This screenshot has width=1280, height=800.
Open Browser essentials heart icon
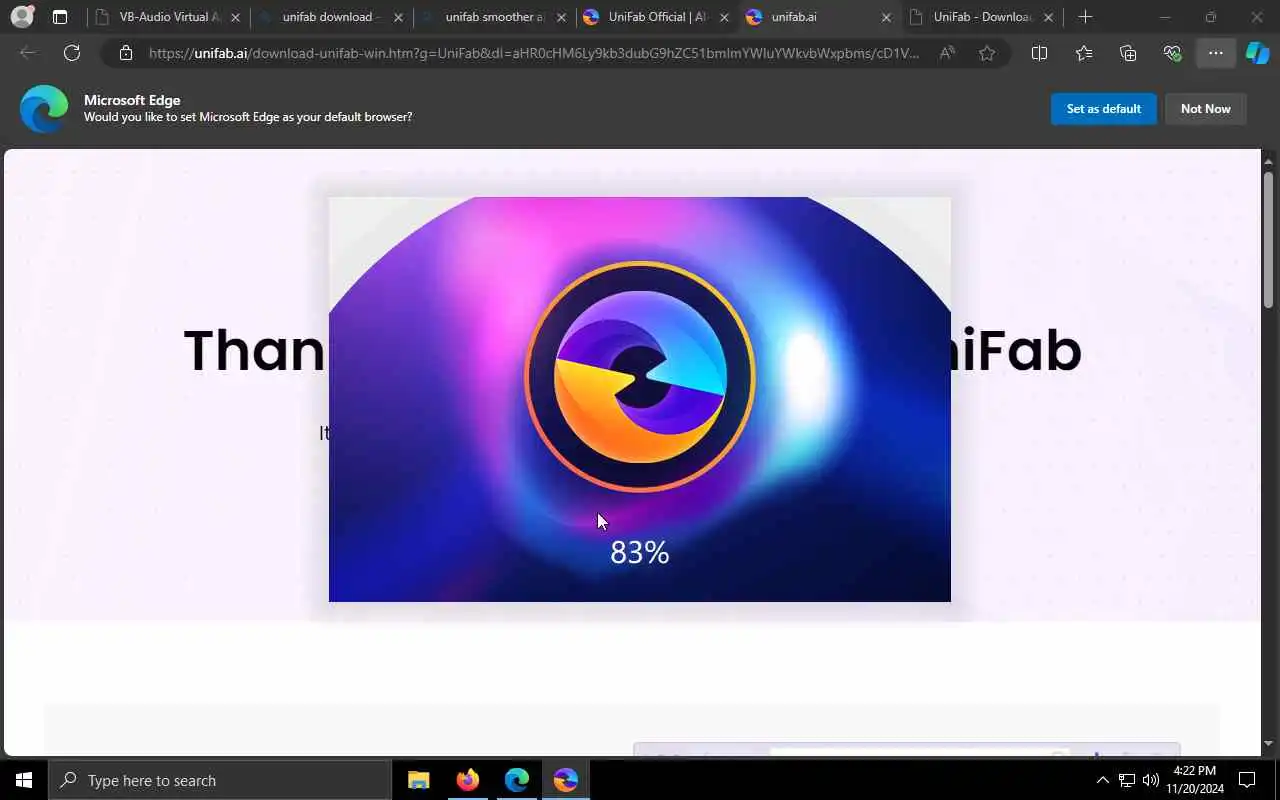pyautogui.click(x=1172, y=53)
